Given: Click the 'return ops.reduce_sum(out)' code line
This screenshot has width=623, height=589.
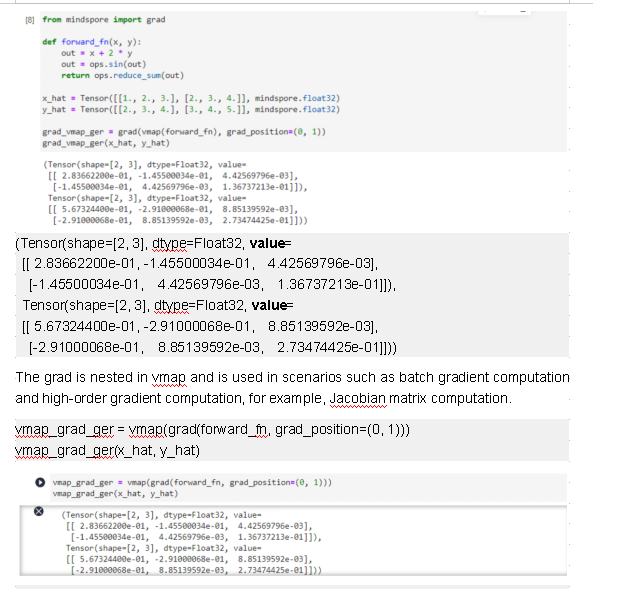Looking at the screenshot, I should tap(122, 75).
